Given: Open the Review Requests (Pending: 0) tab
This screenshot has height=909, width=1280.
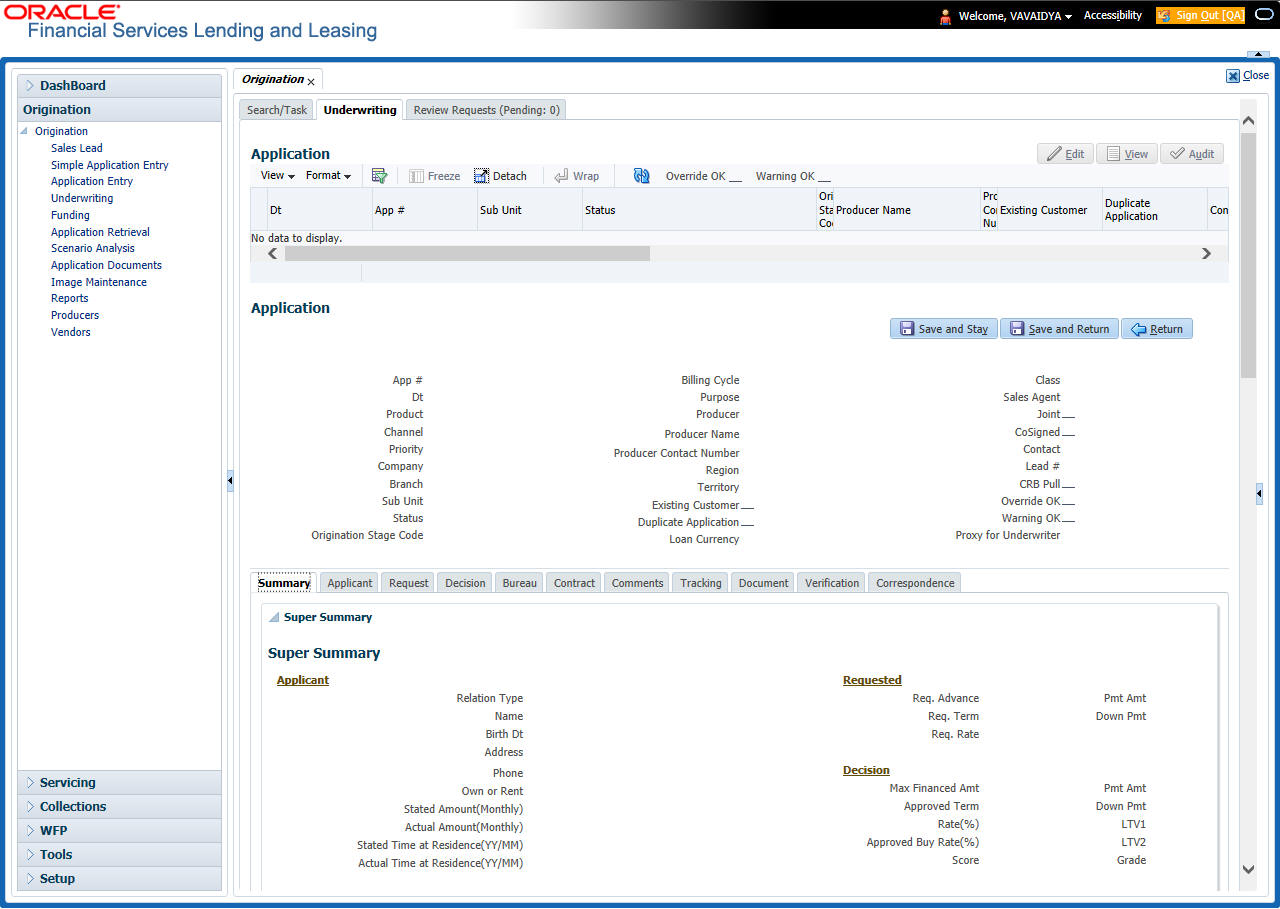Looking at the screenshot, I should coord(486,110).
